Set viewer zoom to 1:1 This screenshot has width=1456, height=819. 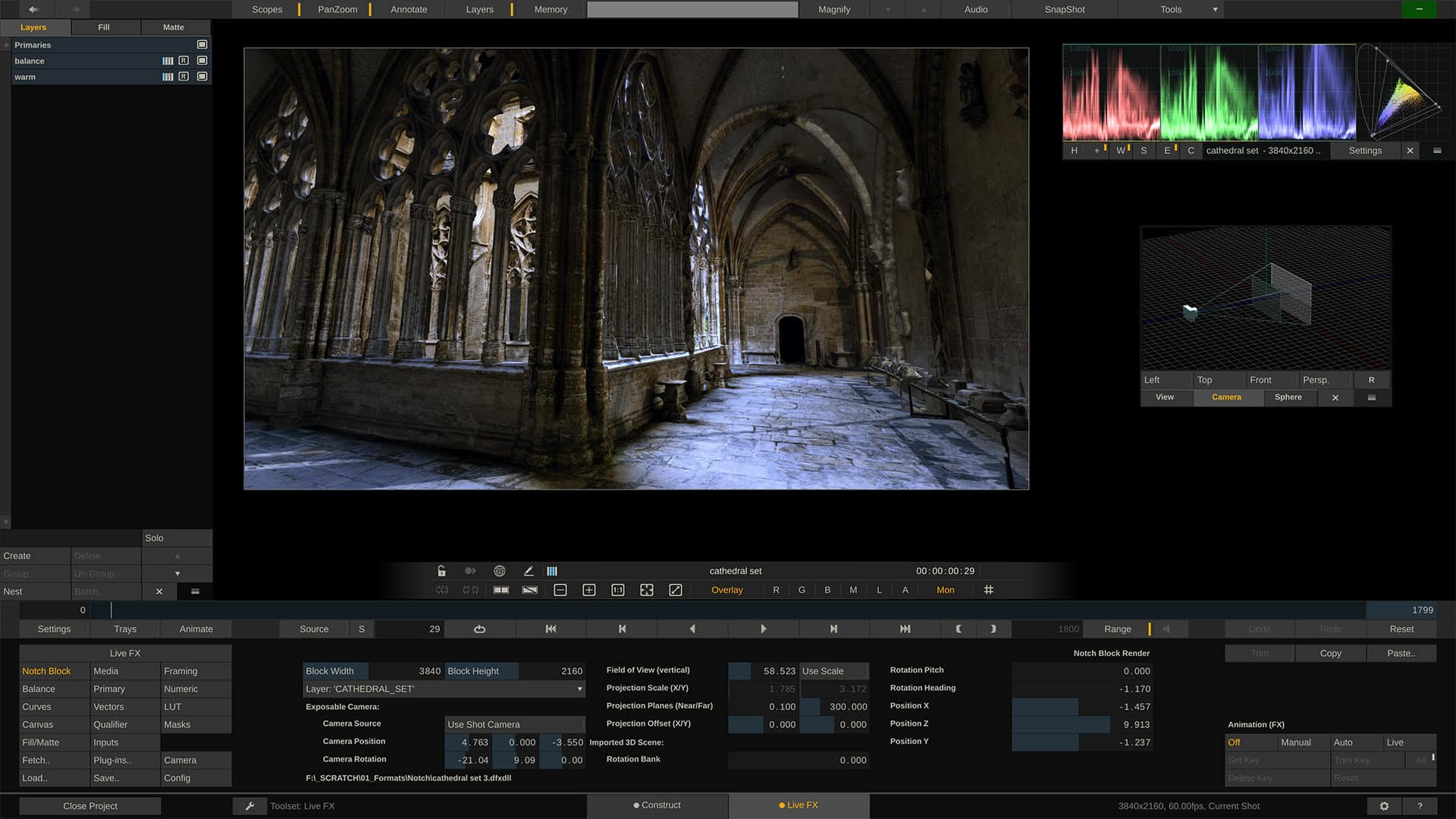618,589
